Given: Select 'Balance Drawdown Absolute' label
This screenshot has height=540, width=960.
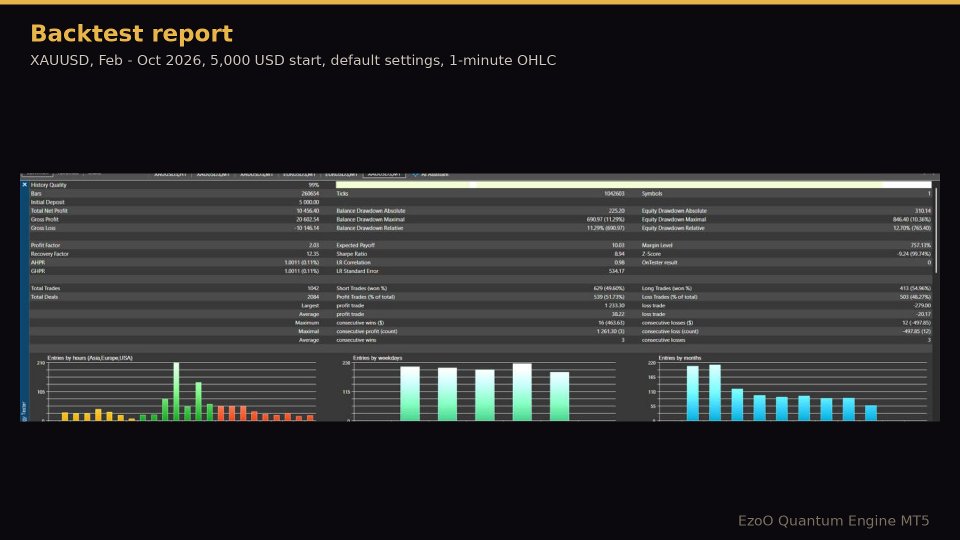Looking at the screenshot, I should tap(370, 211).
